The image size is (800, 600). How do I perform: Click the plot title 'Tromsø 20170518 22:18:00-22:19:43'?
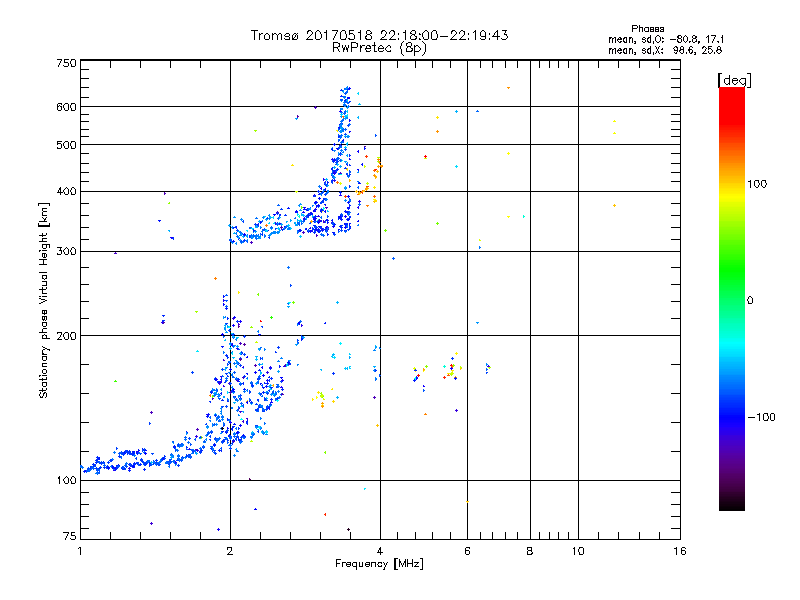(x=379, y=35)
